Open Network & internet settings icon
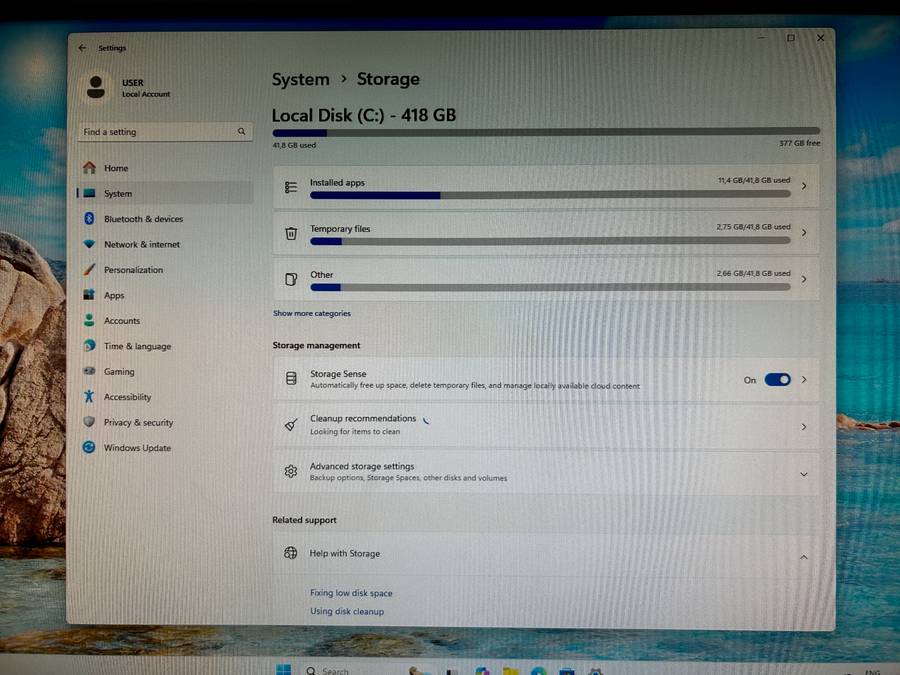The width and height of the screenshot is (900, 675). [90, 244]
